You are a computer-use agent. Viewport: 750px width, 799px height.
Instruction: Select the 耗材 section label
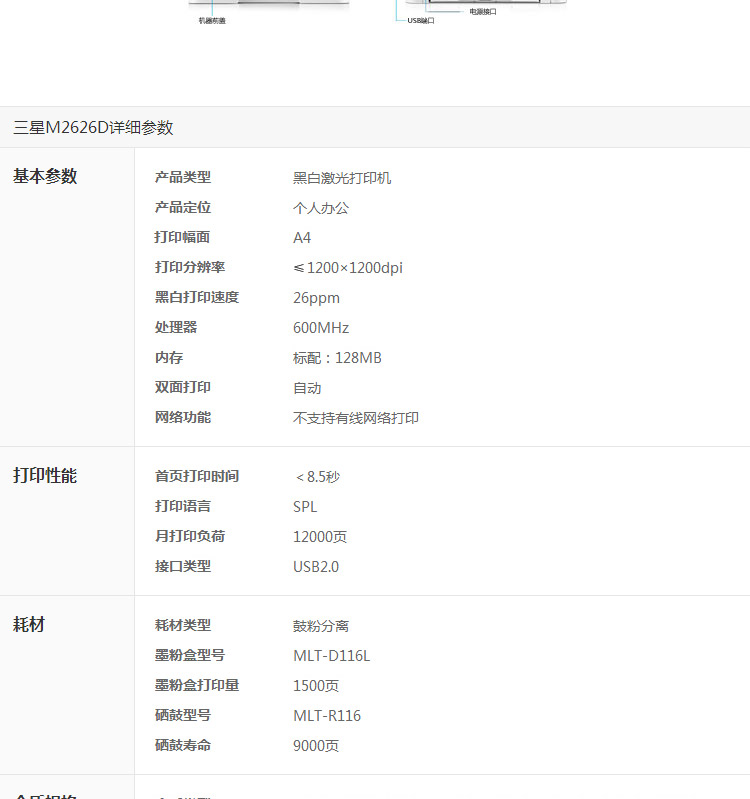29,624
